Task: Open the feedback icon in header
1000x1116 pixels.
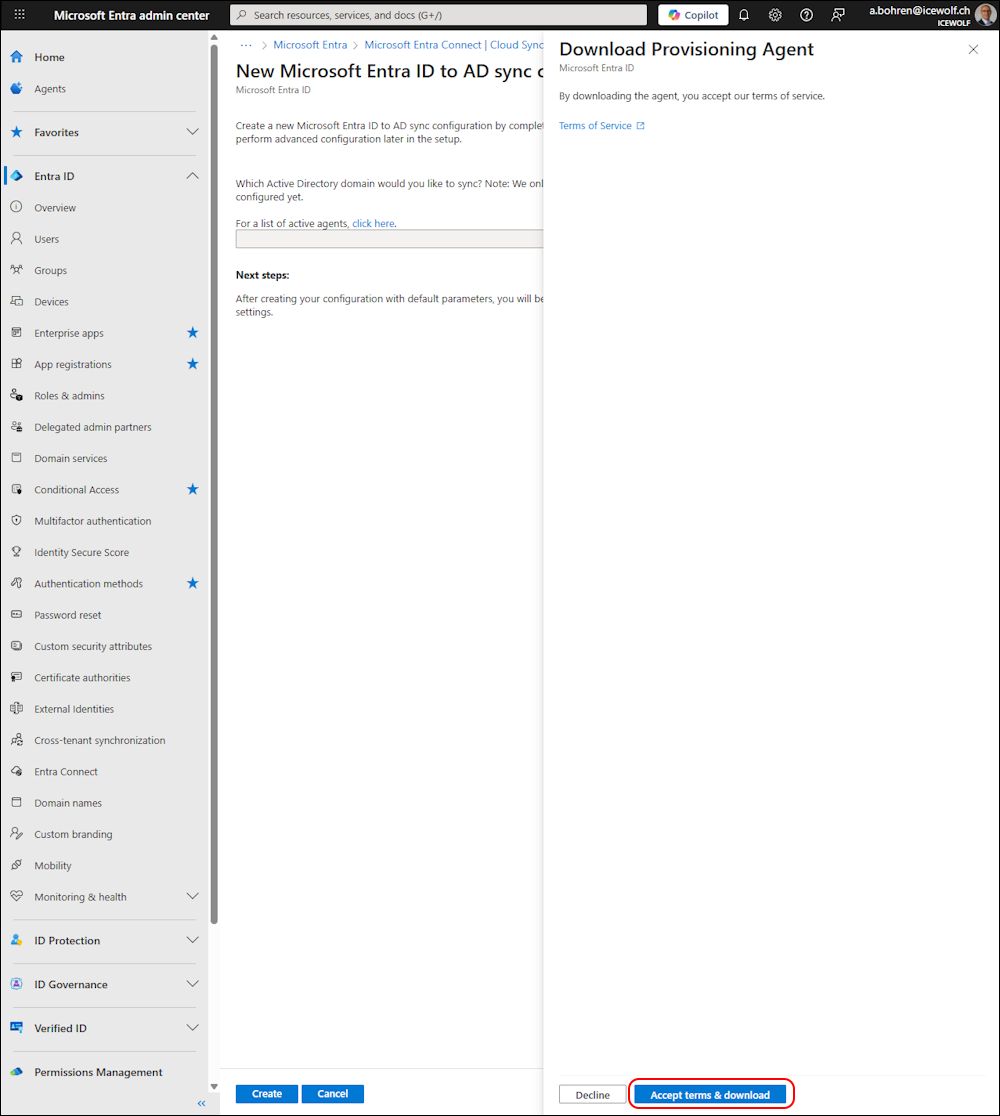Action: (x=838, y=15)
